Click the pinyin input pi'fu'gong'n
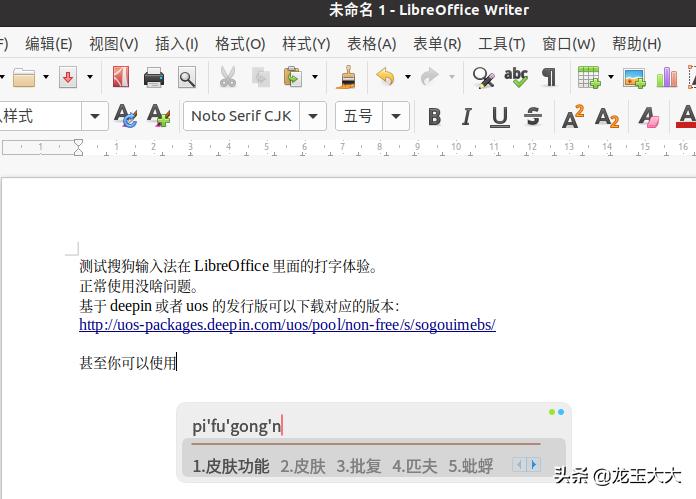696x499 pixels. pos(237,426)
